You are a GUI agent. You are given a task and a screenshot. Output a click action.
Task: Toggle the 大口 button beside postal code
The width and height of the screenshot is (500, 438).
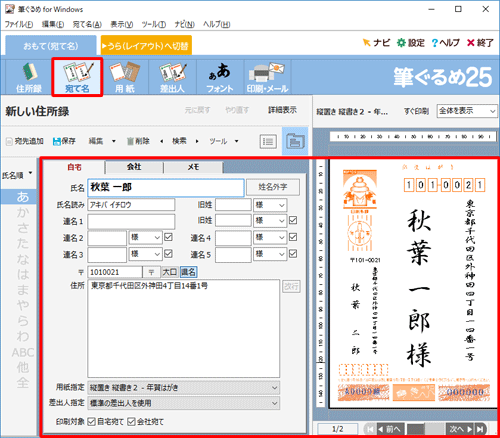169,272
